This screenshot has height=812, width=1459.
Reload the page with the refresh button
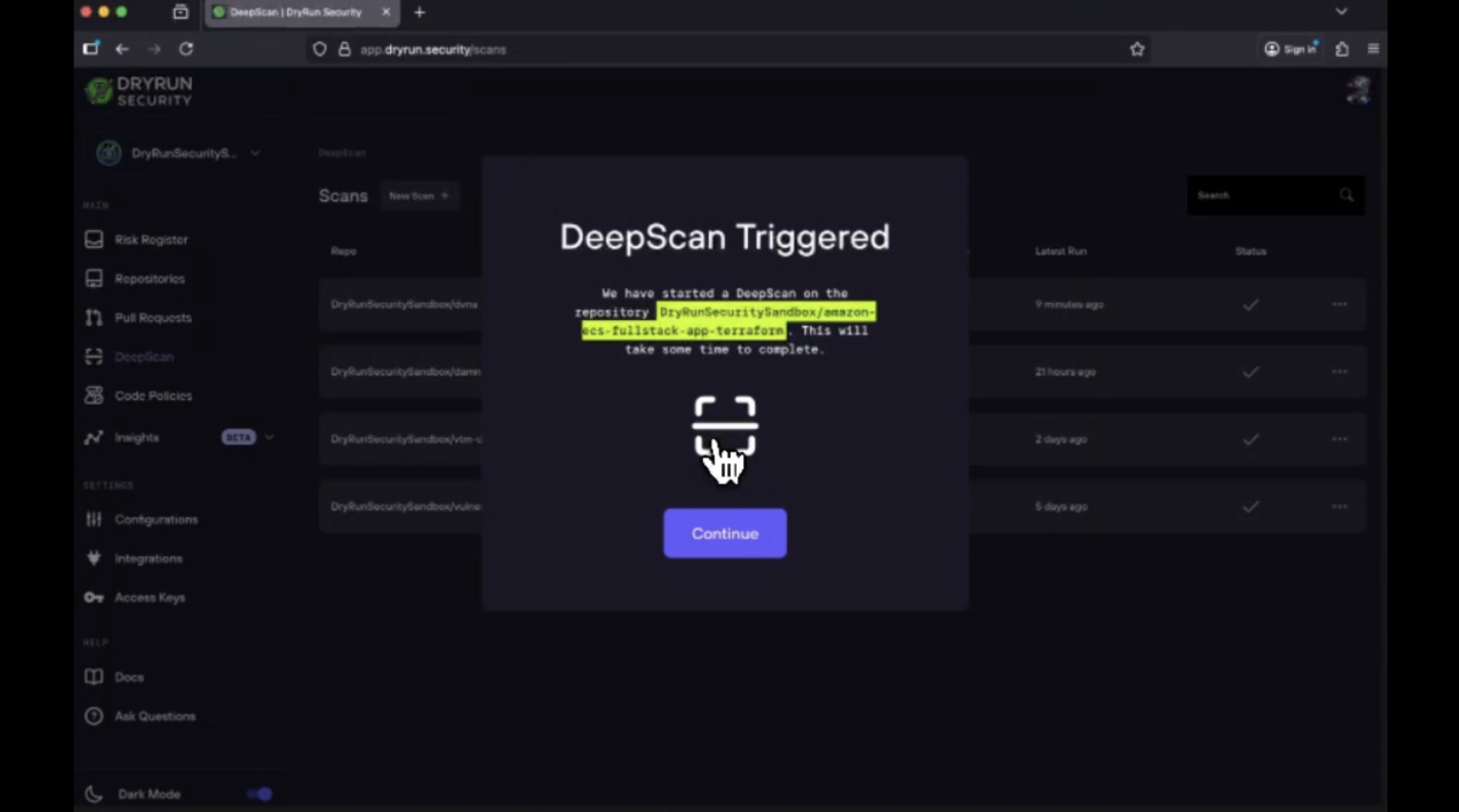186,49
